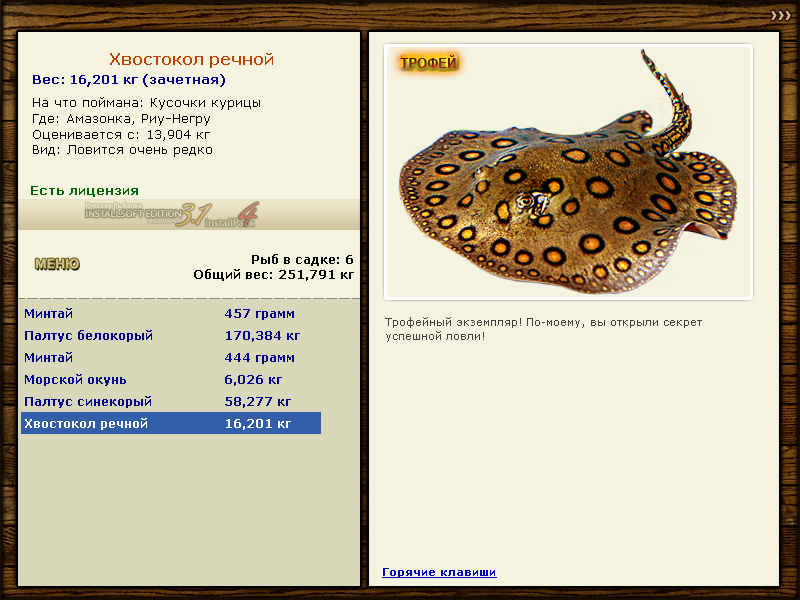This screenshot has height=600, width=800.
Task: Click the Вес: 16,201 кг (зачетная) line
Action: click(x=129, y=80)
